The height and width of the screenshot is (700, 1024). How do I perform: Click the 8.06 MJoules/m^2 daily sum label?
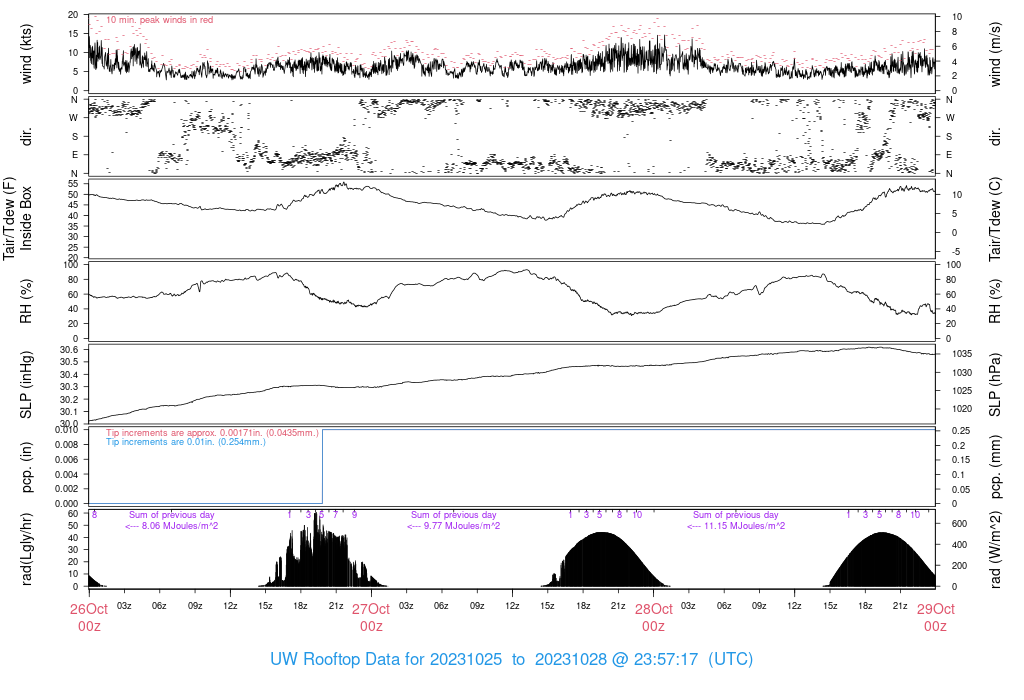click(172, 526)
